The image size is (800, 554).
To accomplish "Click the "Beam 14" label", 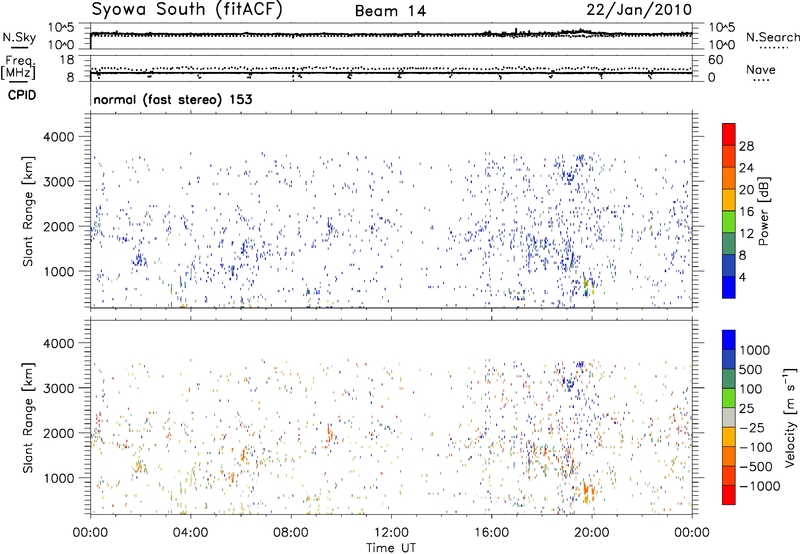I will pyautogui.click(x=390, y=11).
